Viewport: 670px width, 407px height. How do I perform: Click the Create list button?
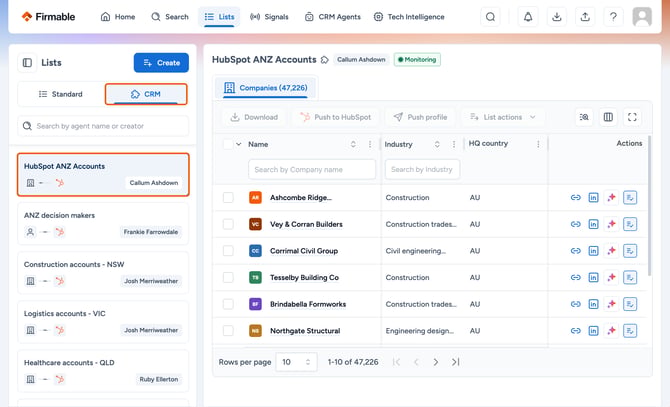click(x=161, y=63)
